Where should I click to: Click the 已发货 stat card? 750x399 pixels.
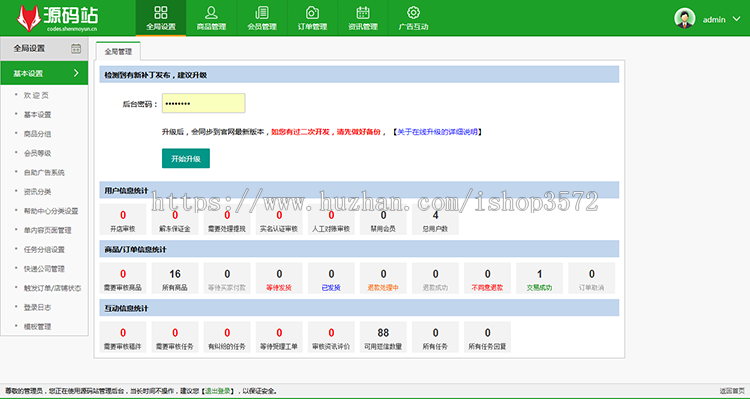(x=331, y=278)
